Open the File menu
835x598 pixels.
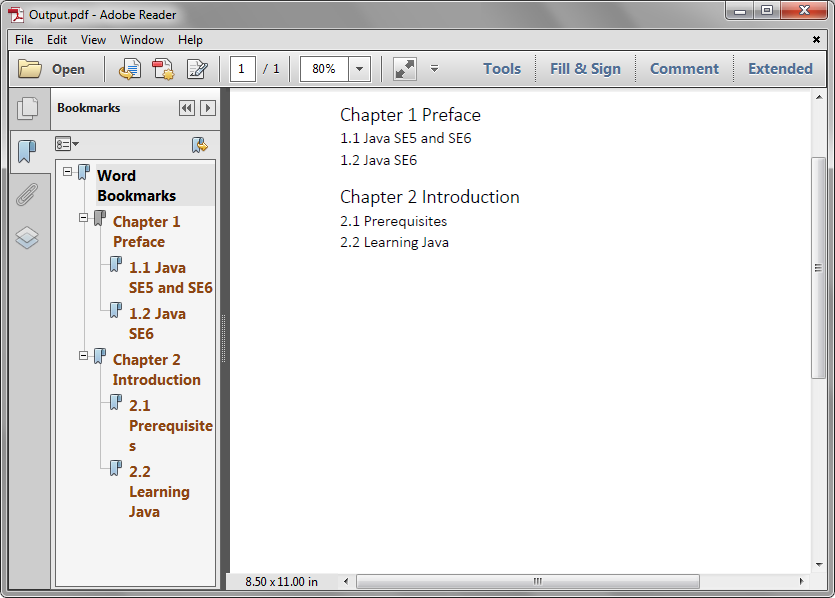24,40
